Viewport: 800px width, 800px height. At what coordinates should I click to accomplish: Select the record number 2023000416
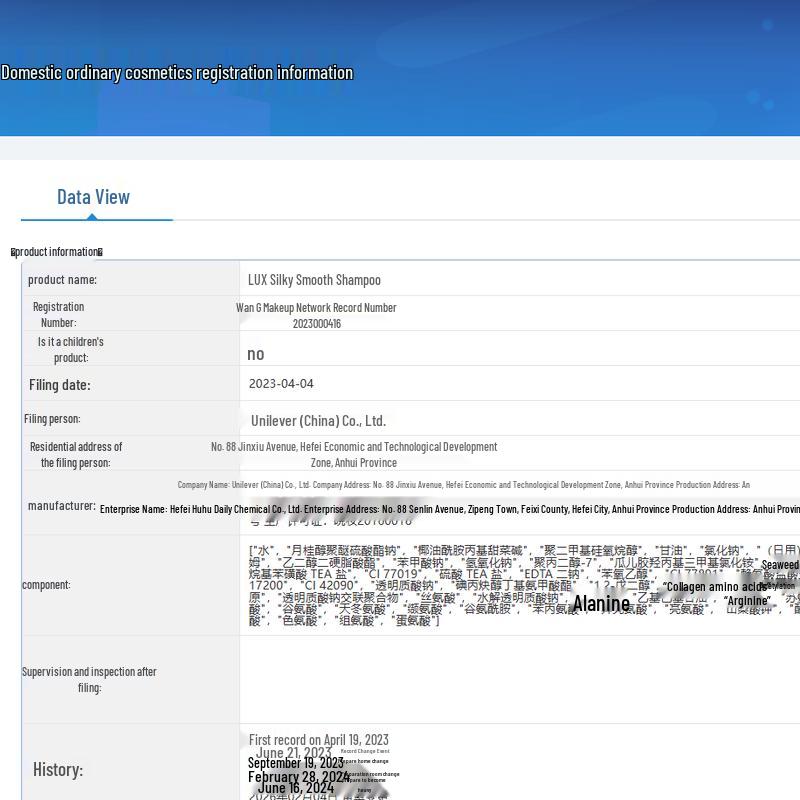tap(317, 324)
